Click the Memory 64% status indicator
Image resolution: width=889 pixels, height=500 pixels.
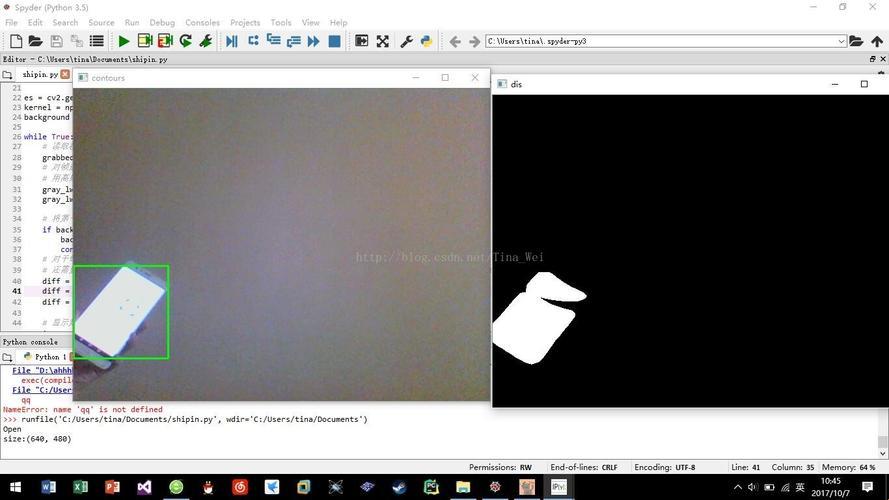[x=848, y=467]
